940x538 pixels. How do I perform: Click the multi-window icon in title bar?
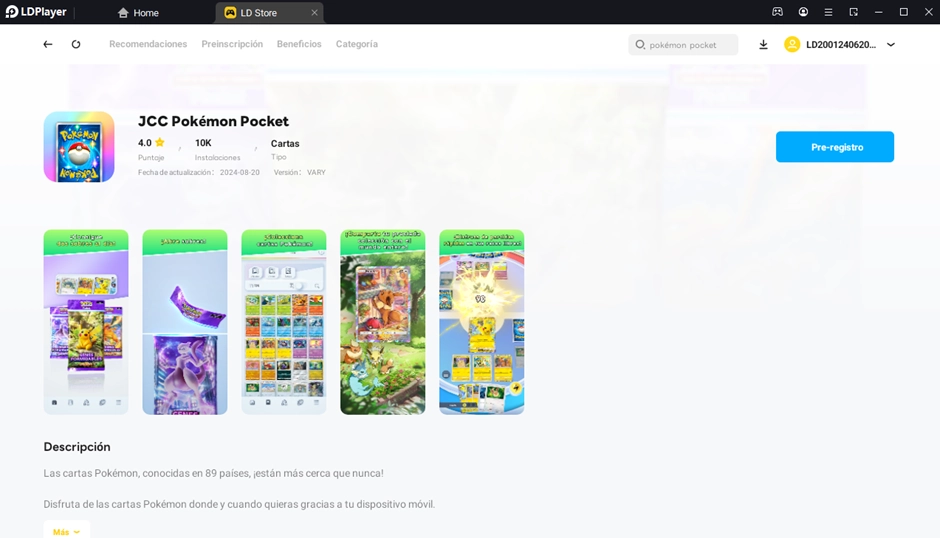(x=854, y=12)
